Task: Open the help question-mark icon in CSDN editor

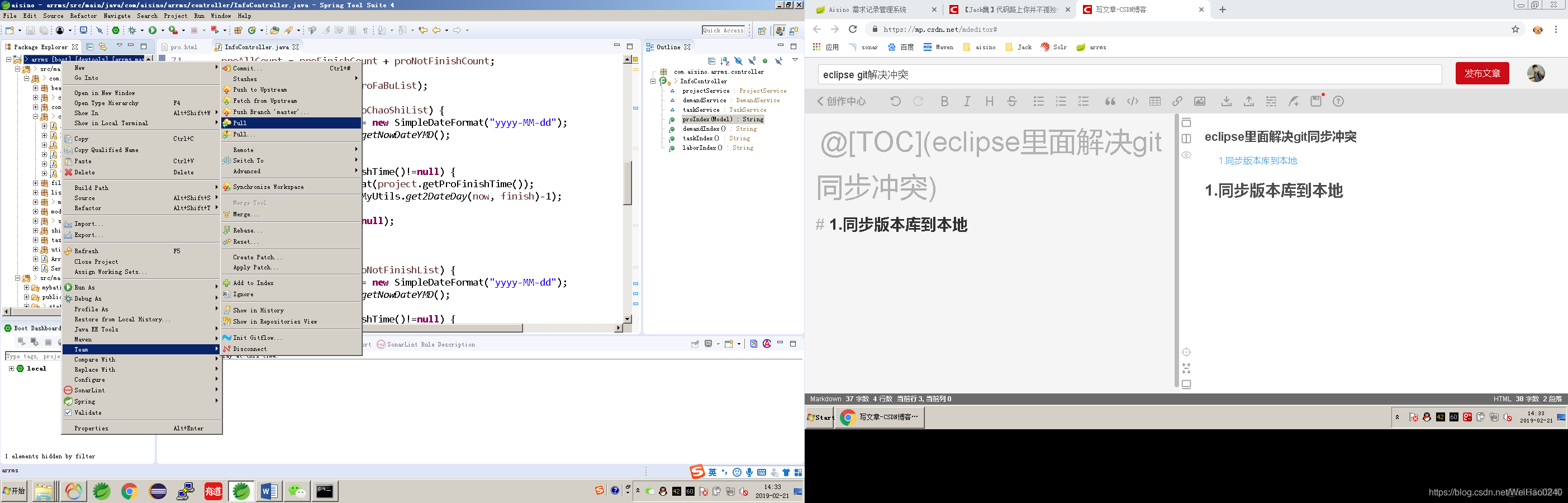Action: point(1338,101)
